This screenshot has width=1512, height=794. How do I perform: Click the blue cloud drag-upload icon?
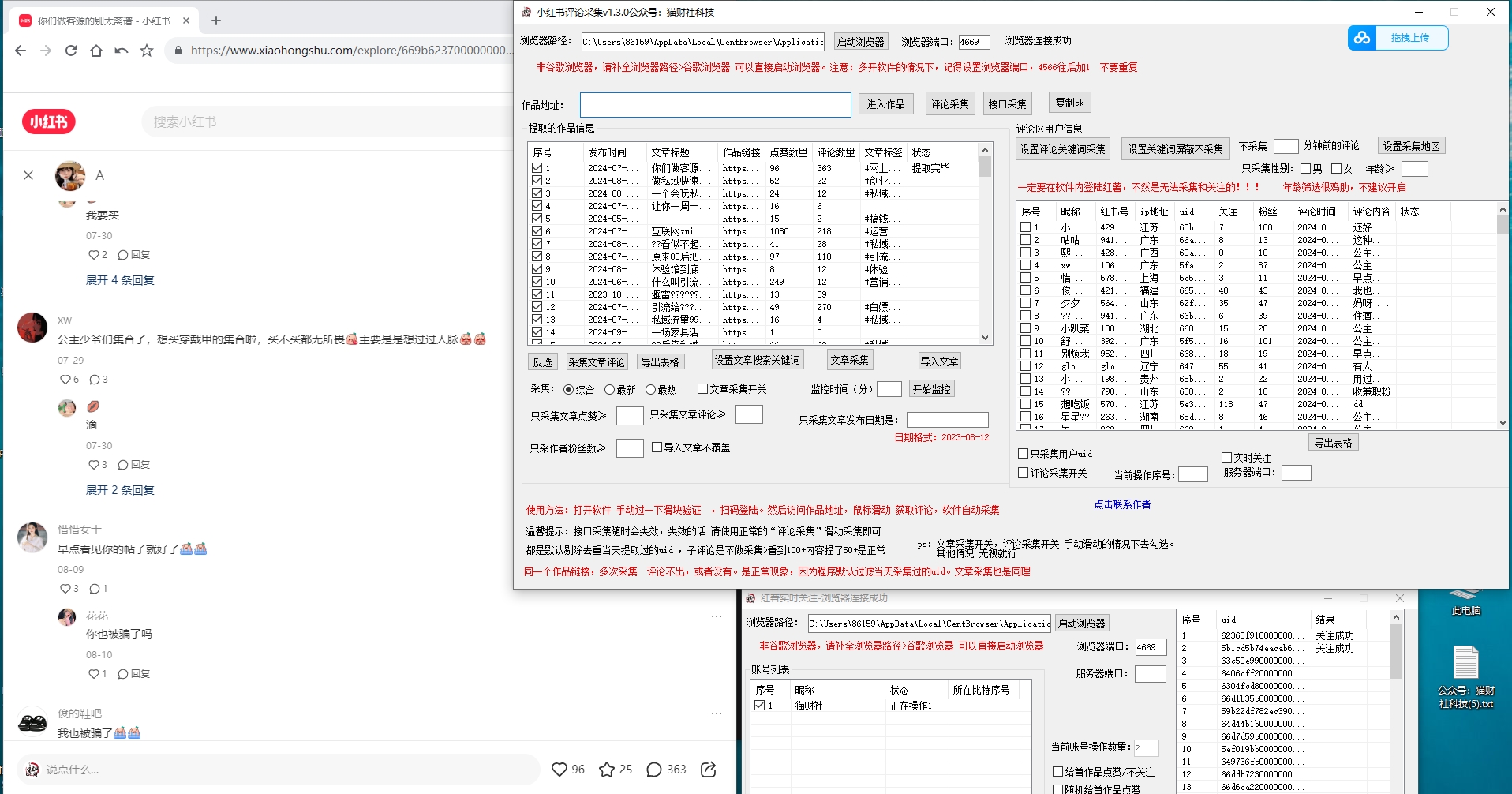tap(1362, 38)
